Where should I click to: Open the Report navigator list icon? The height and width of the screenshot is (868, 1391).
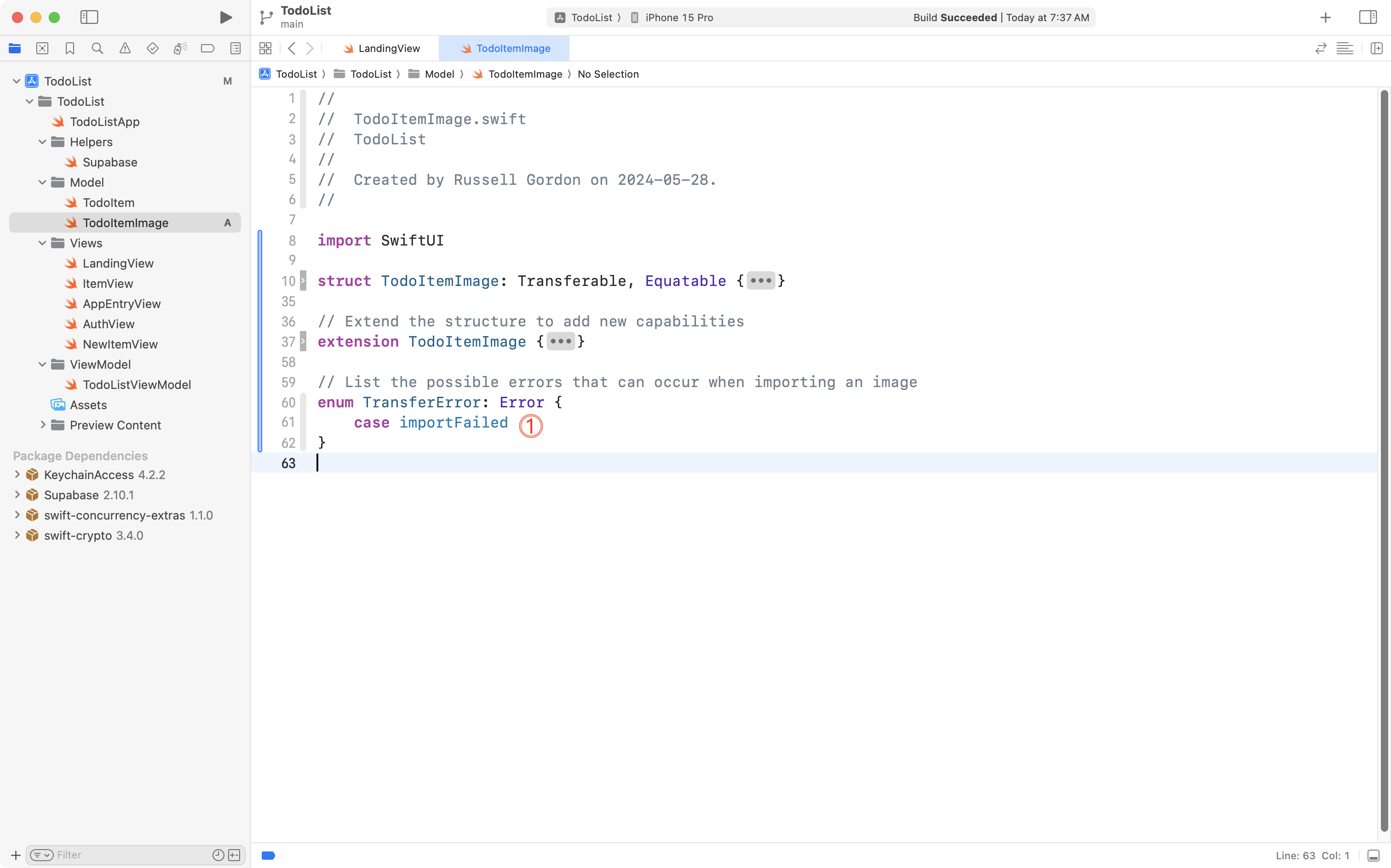[236, 48]
